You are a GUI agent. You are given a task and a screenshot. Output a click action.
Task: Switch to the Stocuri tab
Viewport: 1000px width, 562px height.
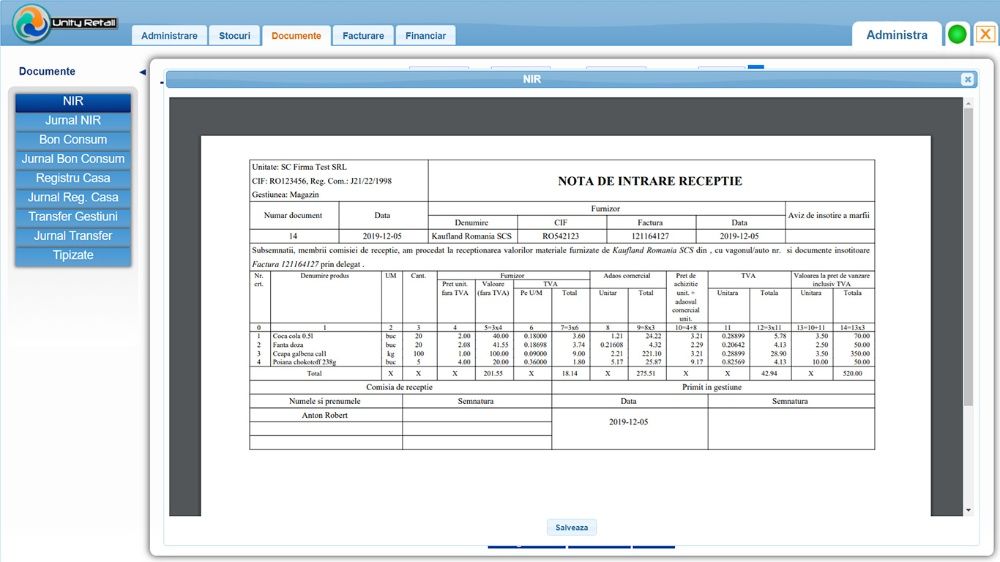pos(235,36)
